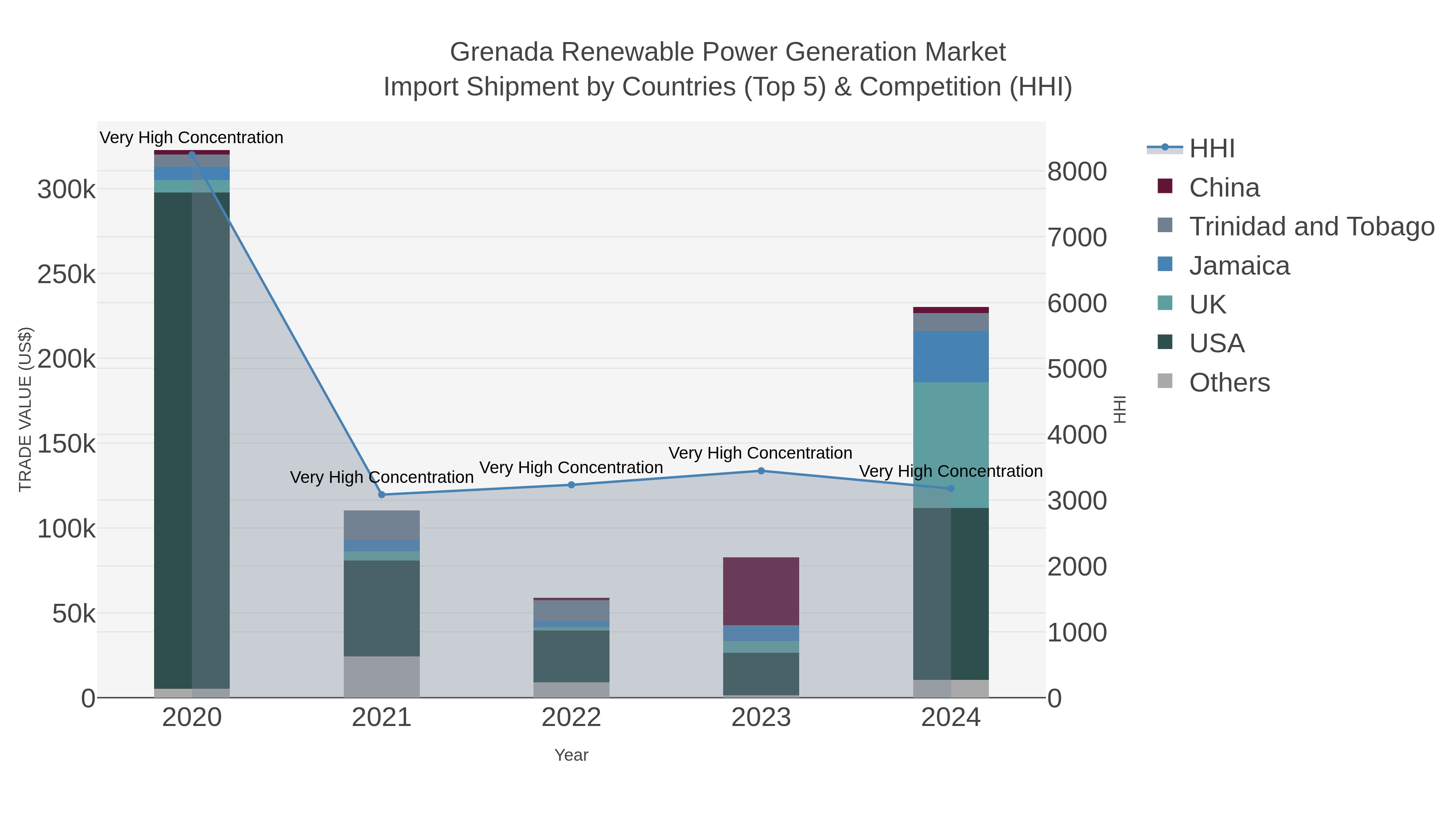
Task: Click the USA segment of 2024 bar
Action: coord(951,594)
